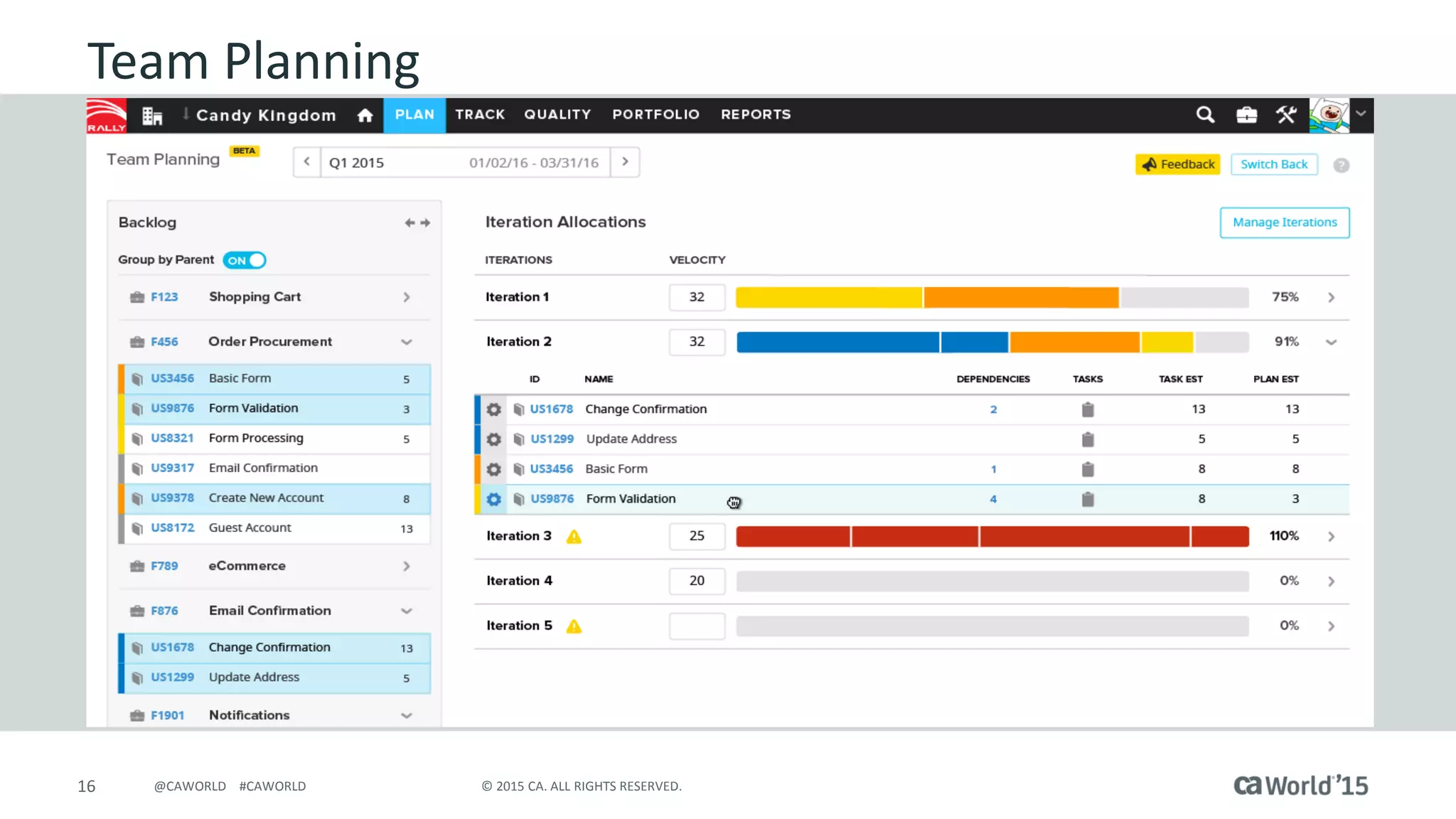This screenshot has height=819, width=1456.
Task: Open the REPORTS tab
Action: pos(756,114)
